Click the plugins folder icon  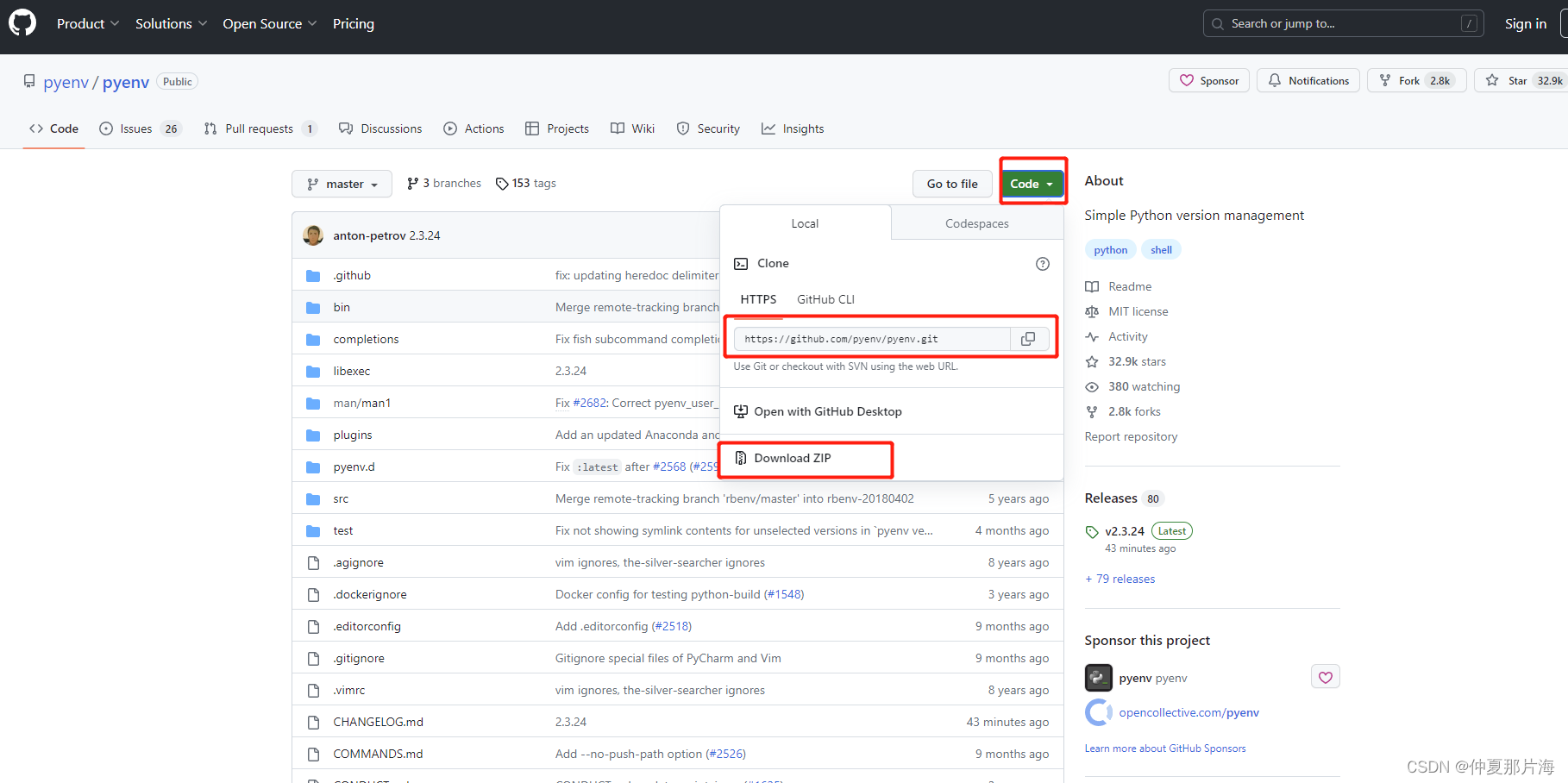click(313, 435)
